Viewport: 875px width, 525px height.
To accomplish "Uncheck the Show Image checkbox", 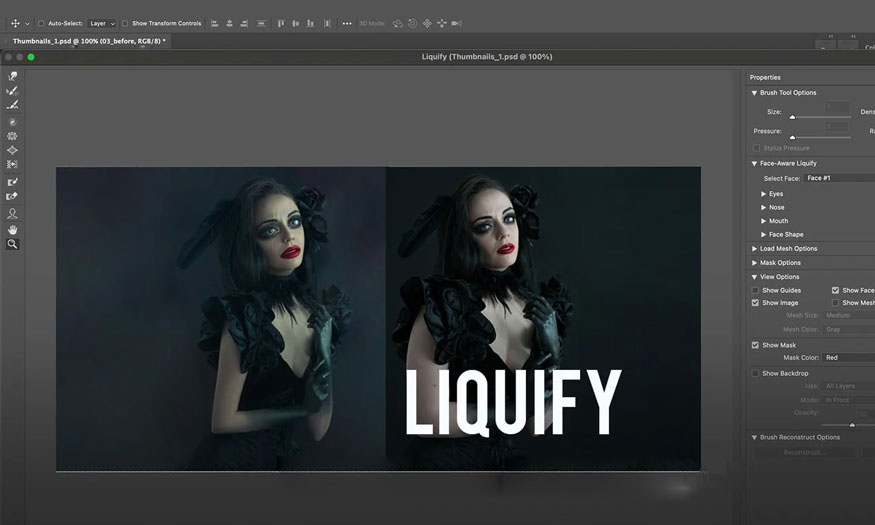I will pyautogui.click(x=755, y=302).
